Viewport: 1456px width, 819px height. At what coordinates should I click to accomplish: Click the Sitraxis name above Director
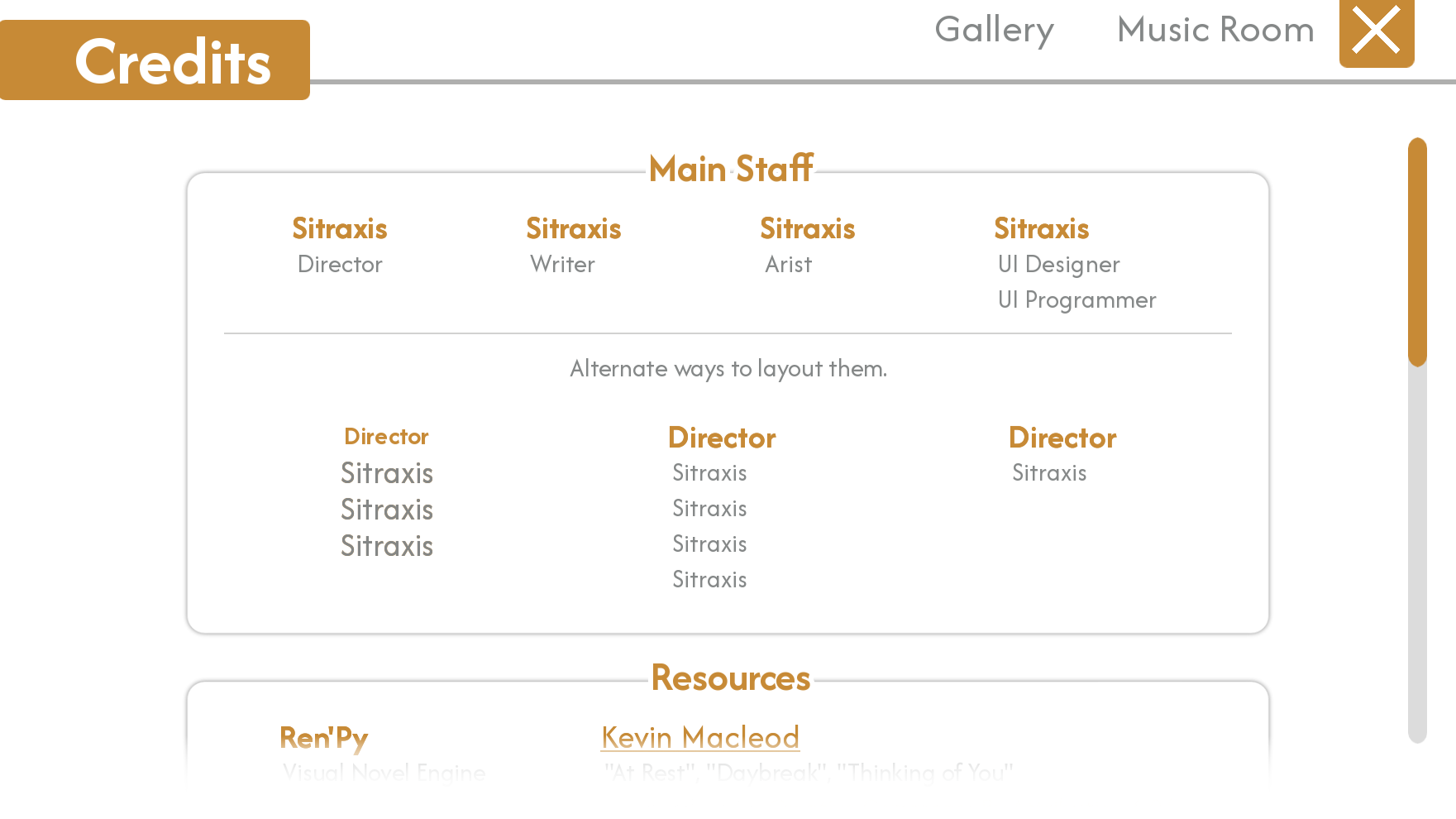(x=339, y=228)
